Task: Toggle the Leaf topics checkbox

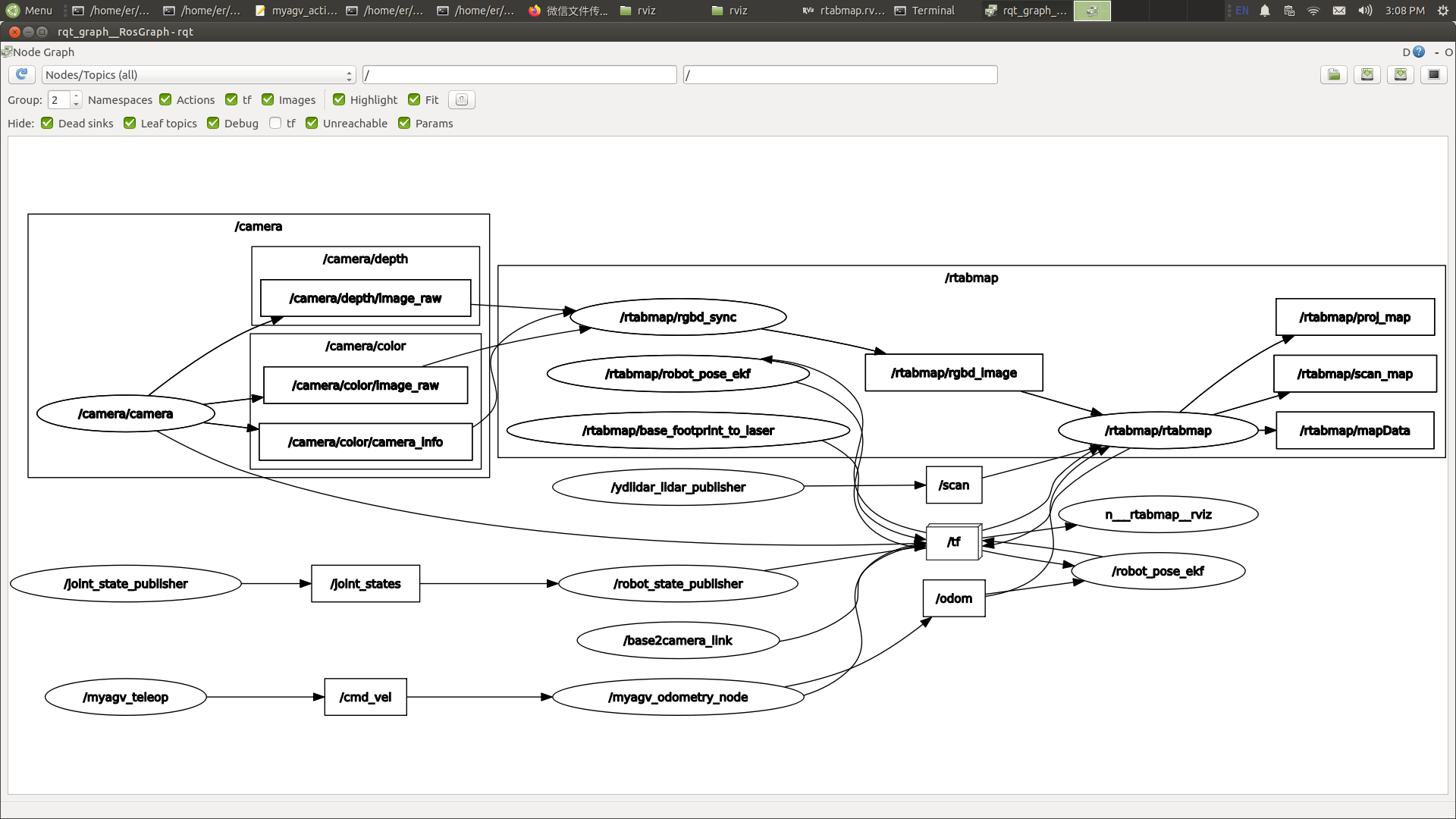Action: point(129,122)
